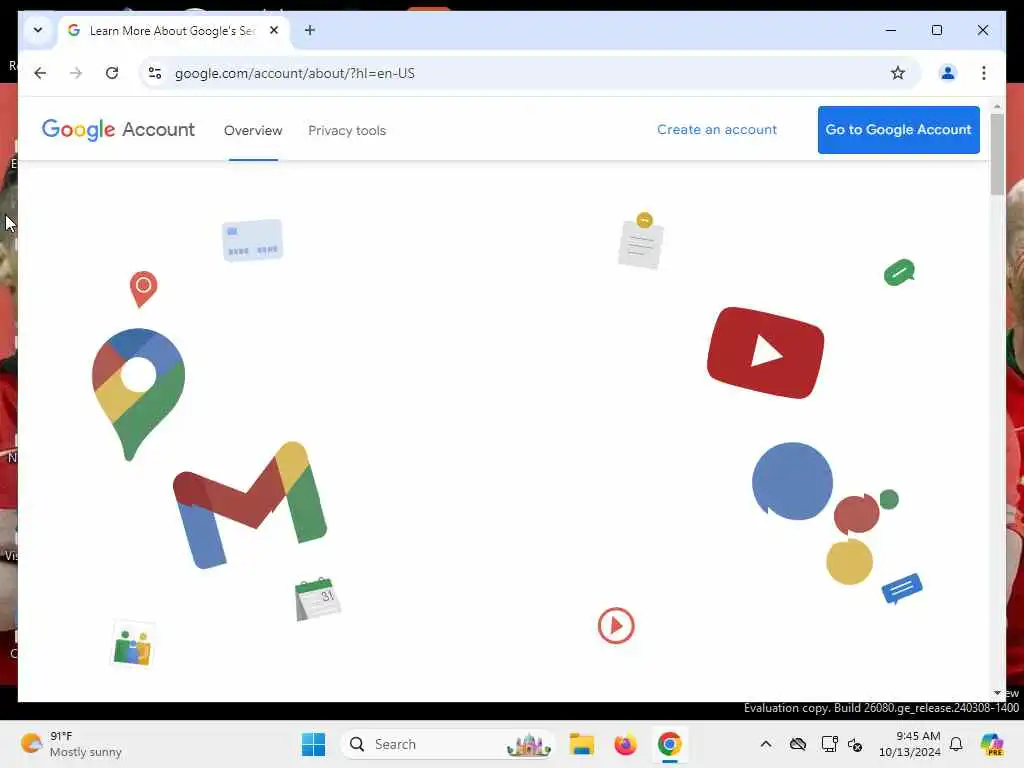Click Go to Google Account button
1024x768 pixels.
899,130
